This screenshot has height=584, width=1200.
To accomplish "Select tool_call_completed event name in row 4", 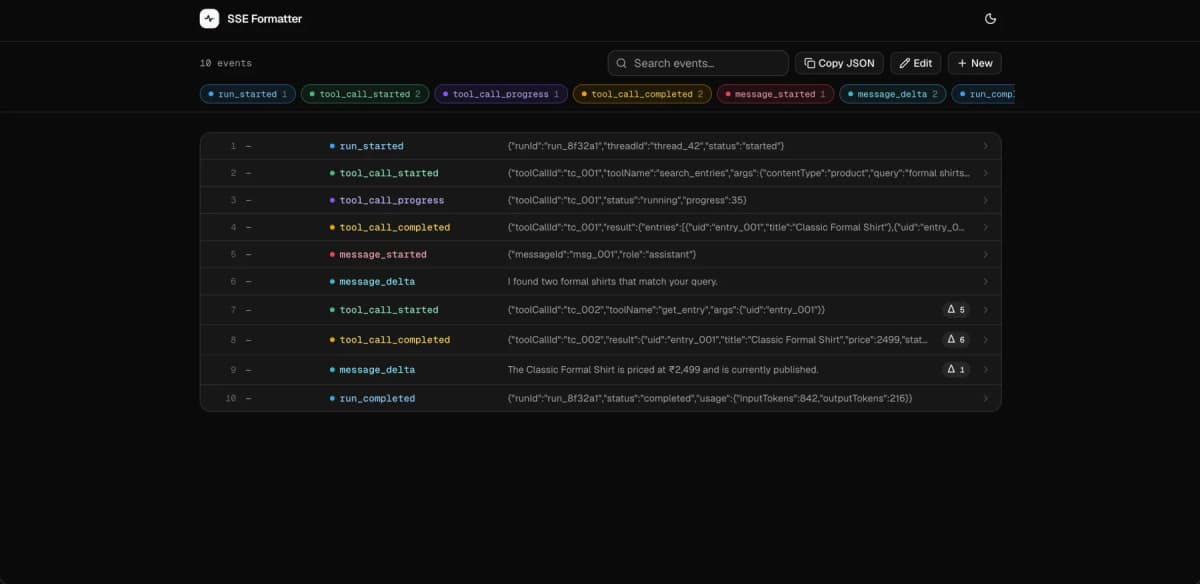I will pyautogui.click(x=394, y=227).
